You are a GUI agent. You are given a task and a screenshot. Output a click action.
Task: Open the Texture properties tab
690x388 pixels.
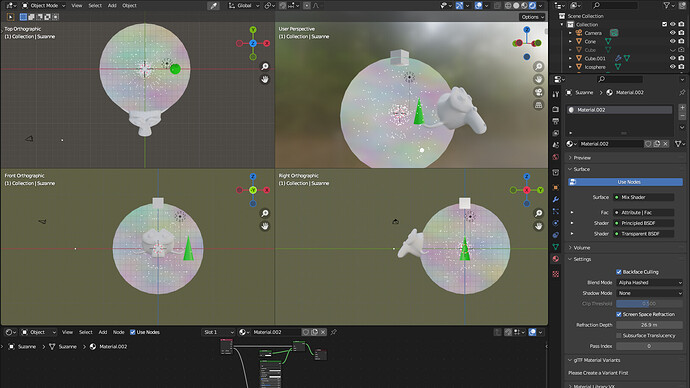coord(556,274)
